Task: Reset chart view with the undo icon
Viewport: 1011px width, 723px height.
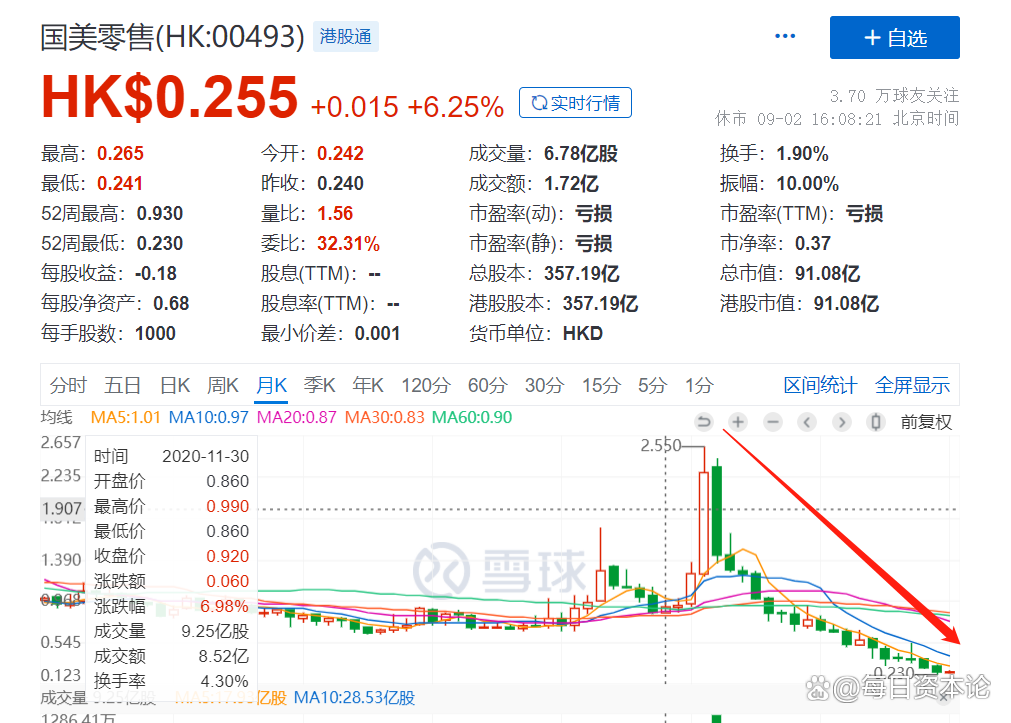Action: 705,422
